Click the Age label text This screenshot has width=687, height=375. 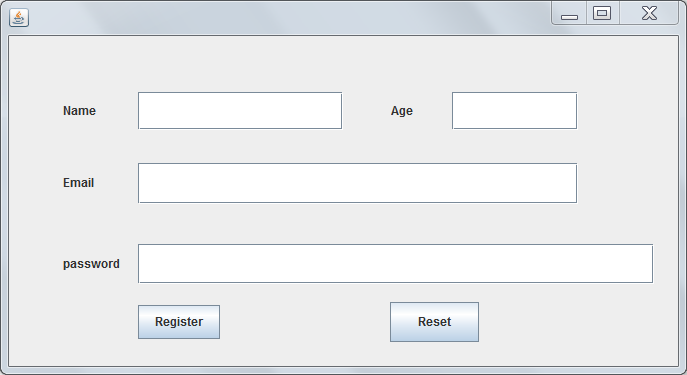402,111
